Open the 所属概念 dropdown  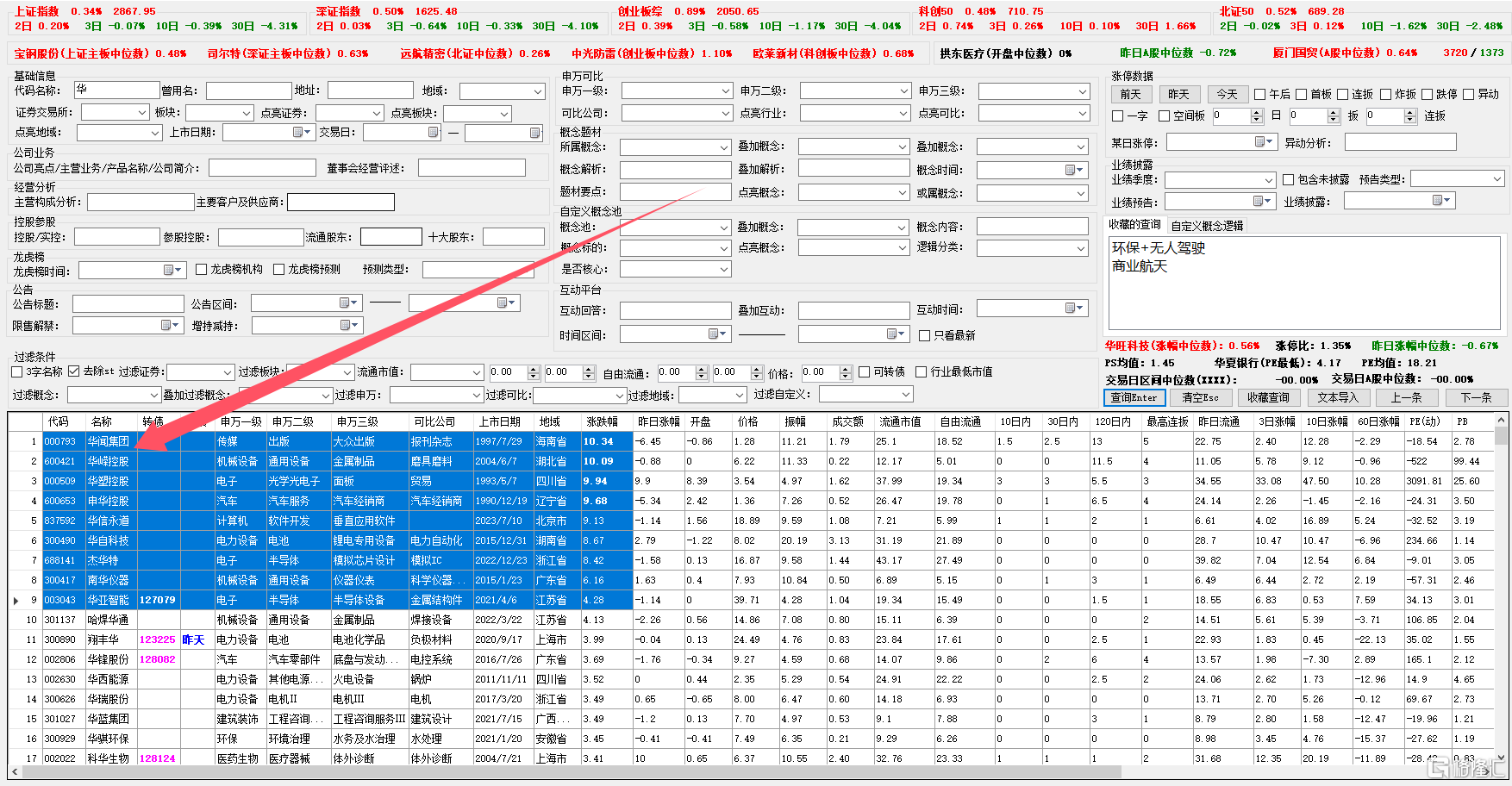pos(724,147)
